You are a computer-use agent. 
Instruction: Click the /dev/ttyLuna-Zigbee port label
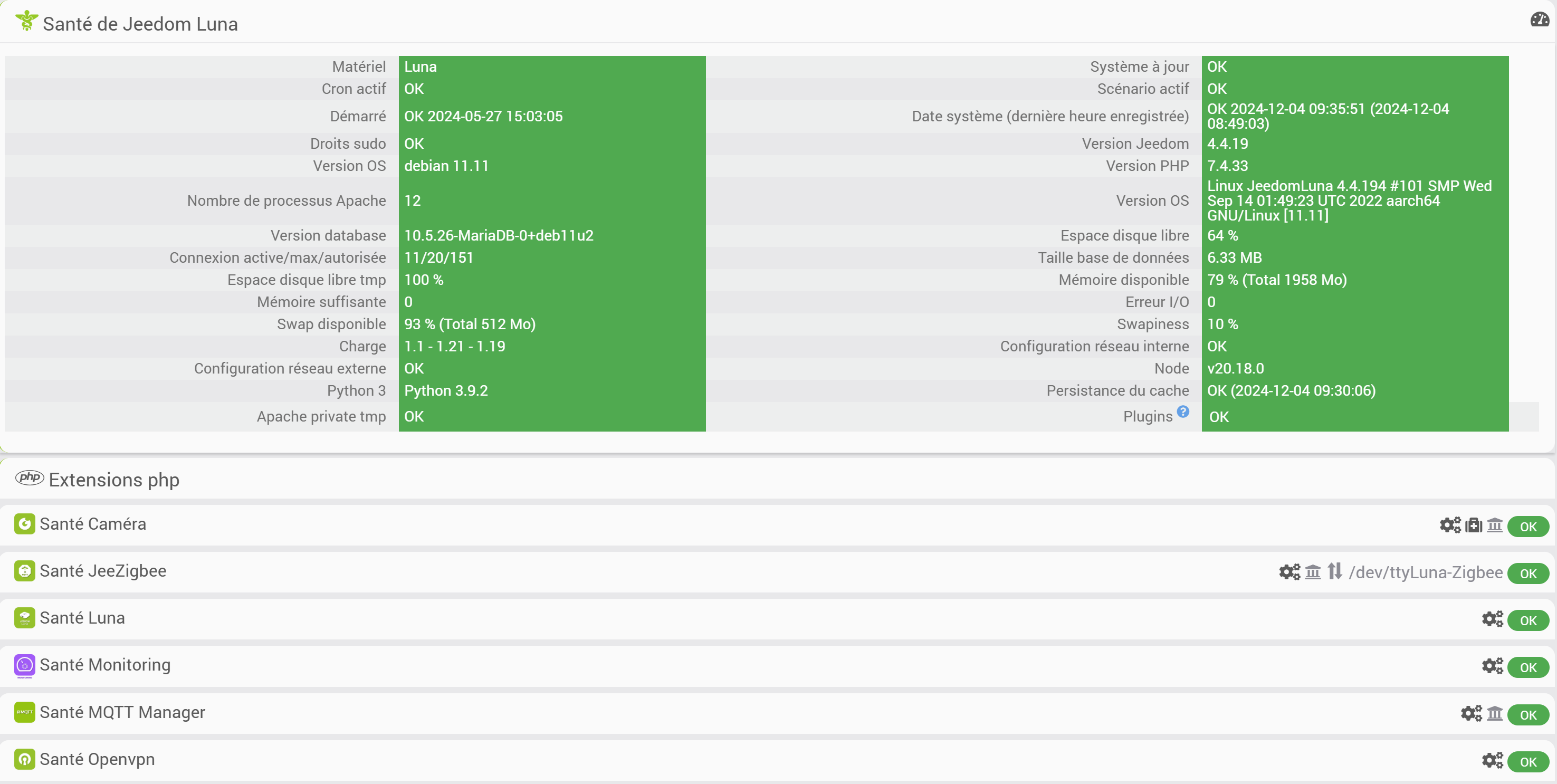[1426, 572]
